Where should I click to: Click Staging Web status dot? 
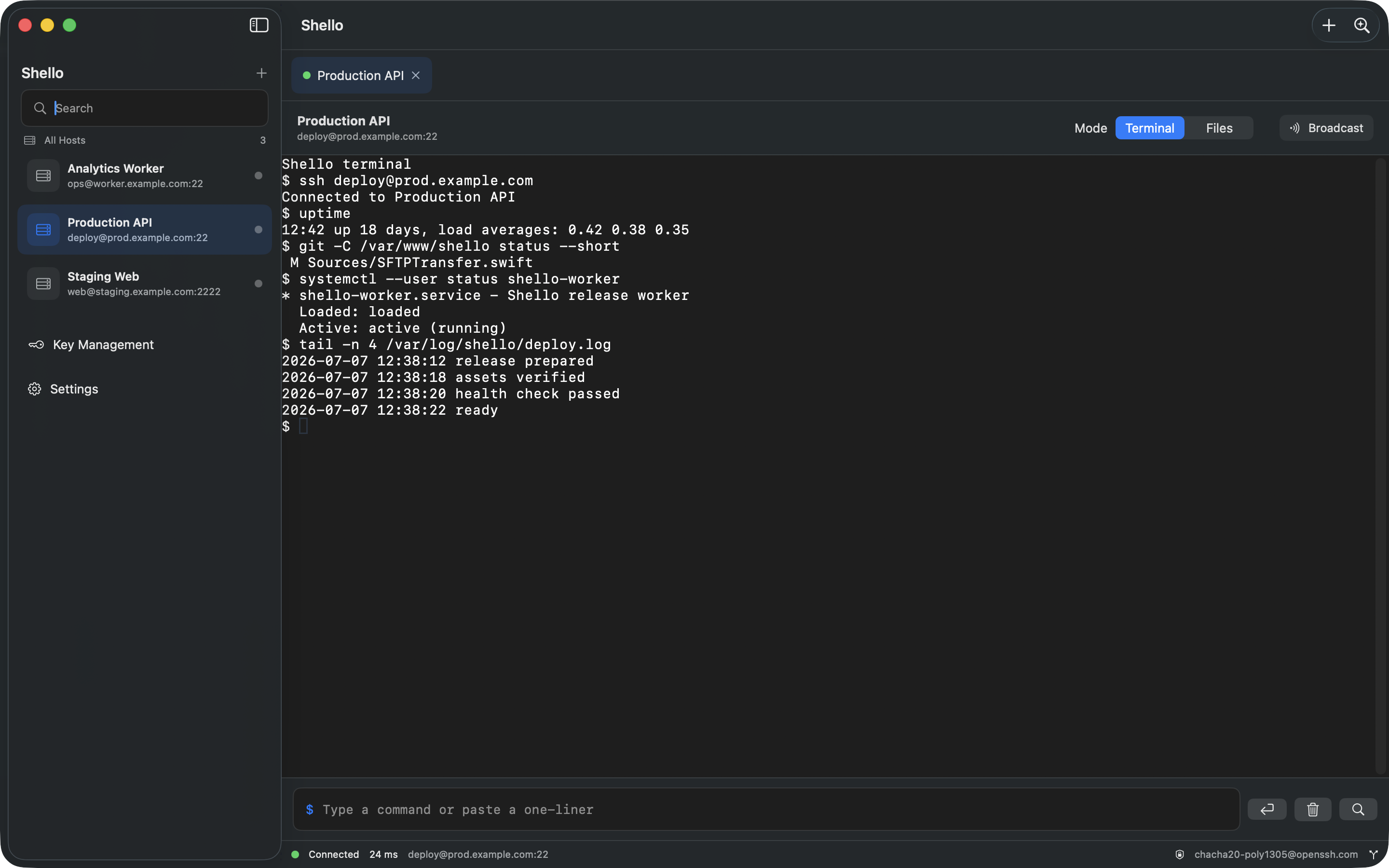click(x=259, y=284)
